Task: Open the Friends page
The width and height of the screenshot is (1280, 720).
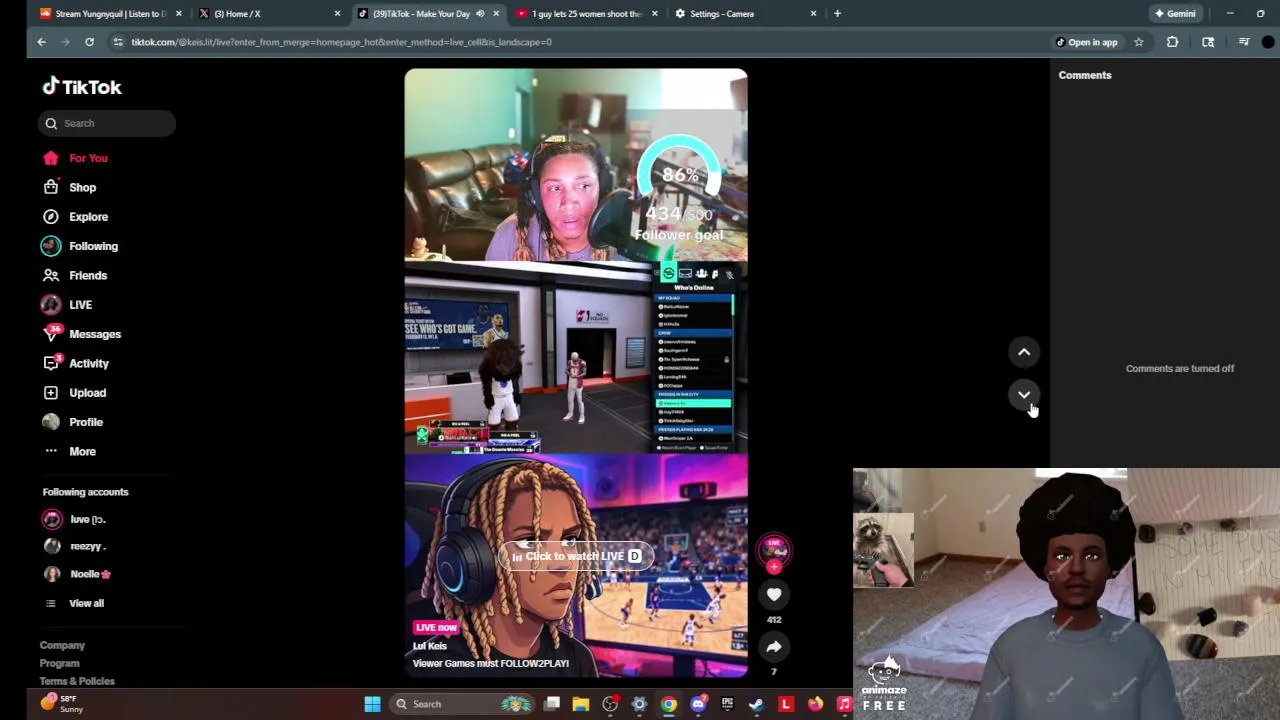Action: (75, 275)
